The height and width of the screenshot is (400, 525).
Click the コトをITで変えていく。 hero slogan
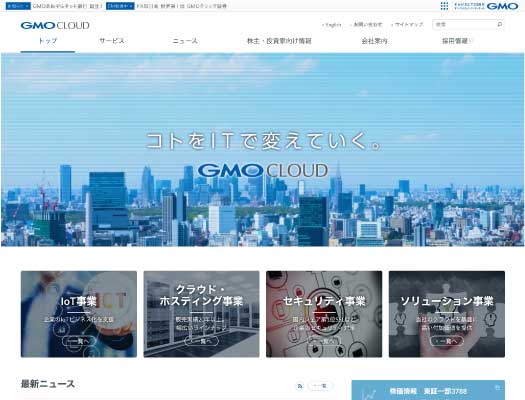click(264, 141)
